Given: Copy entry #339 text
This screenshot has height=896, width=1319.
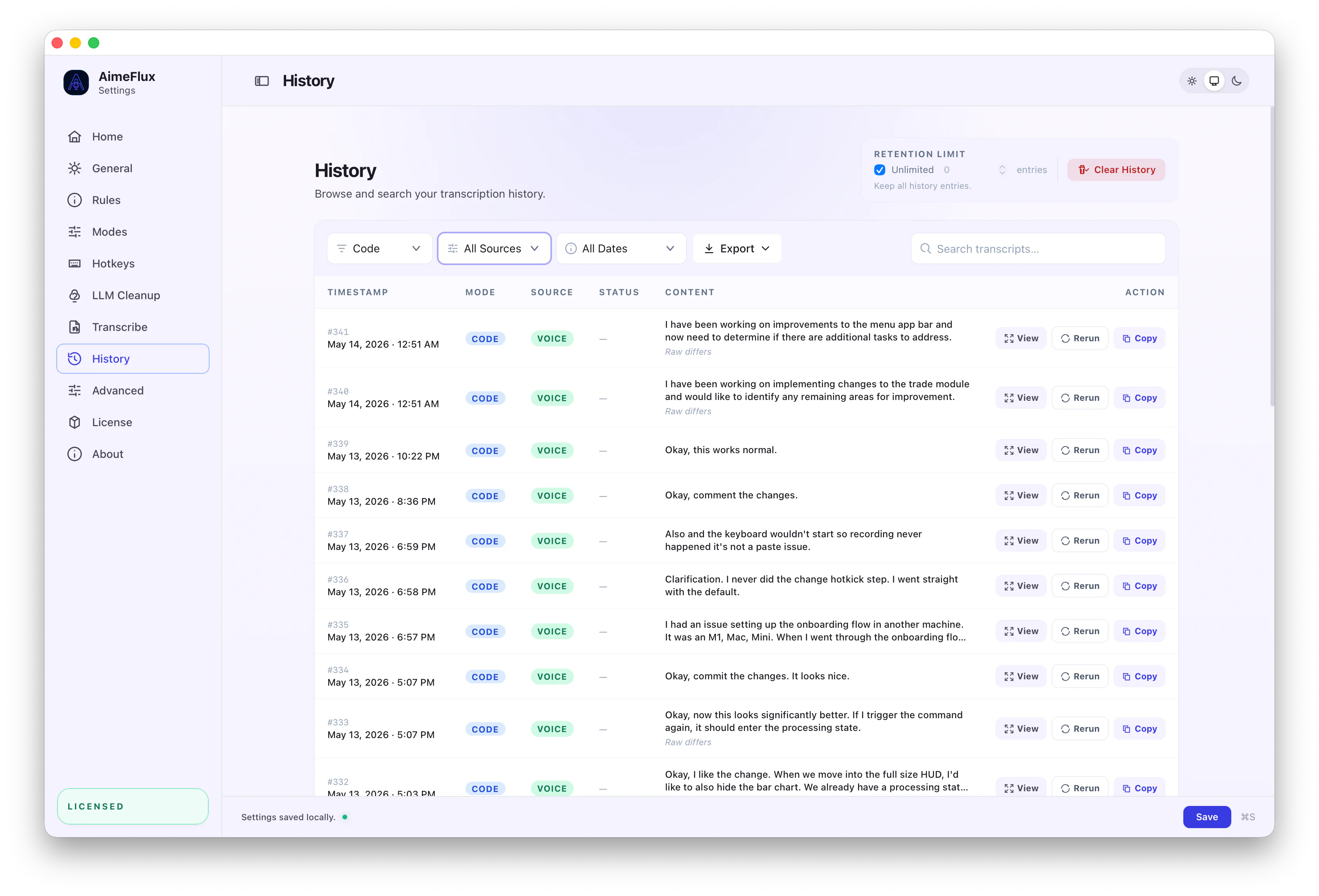Looking at the screenshot, I should pos(1139,450).
